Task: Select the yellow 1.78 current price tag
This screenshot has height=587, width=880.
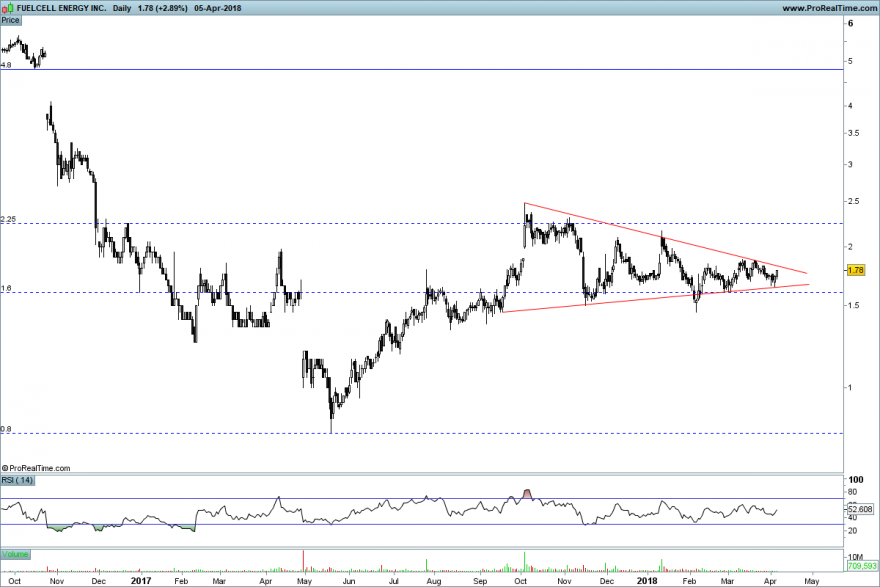Action: pos(856,270)
